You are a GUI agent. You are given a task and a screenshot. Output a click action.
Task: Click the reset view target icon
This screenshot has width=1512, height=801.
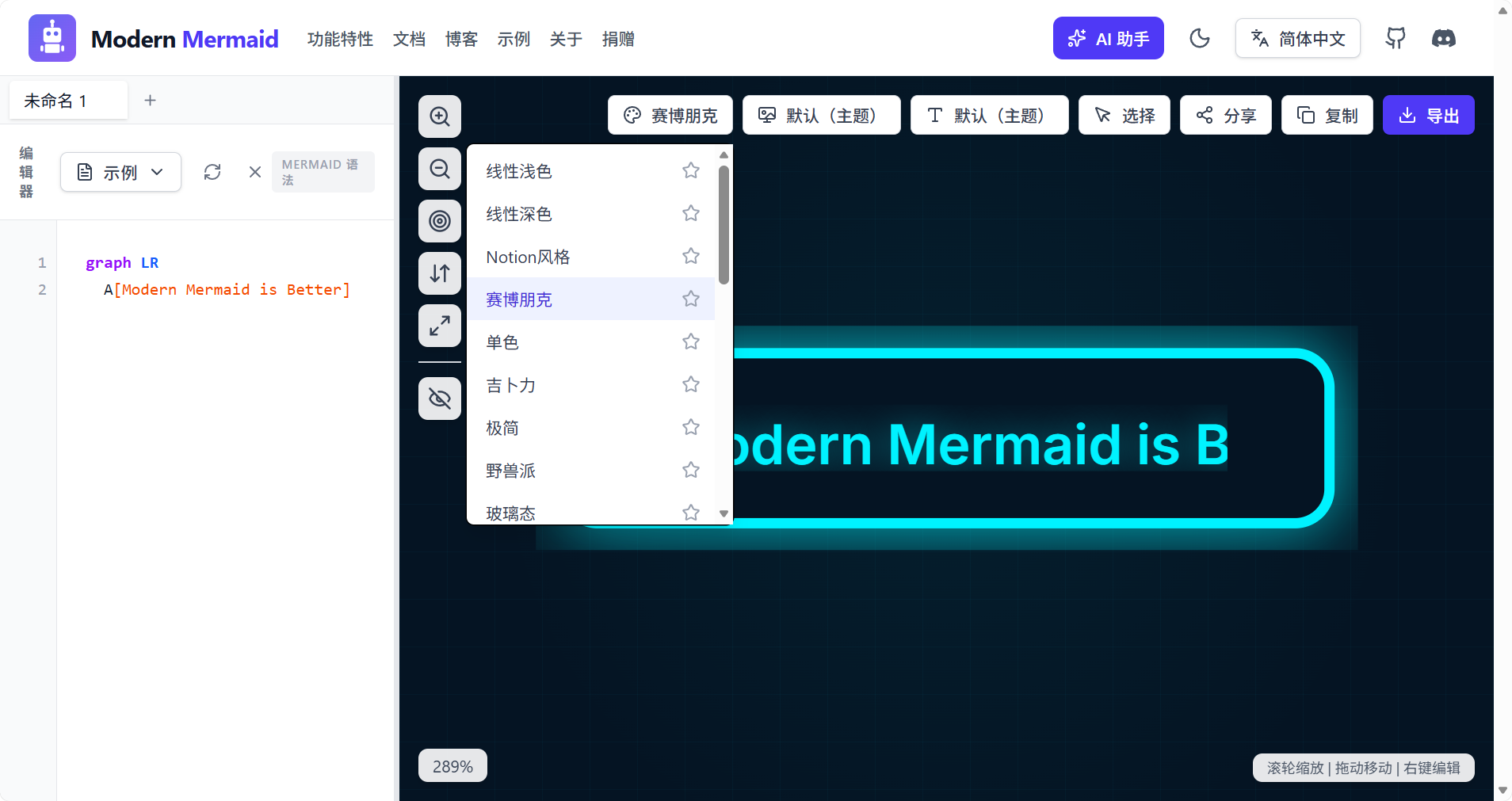pyautogui.click(x=440, y=221)
